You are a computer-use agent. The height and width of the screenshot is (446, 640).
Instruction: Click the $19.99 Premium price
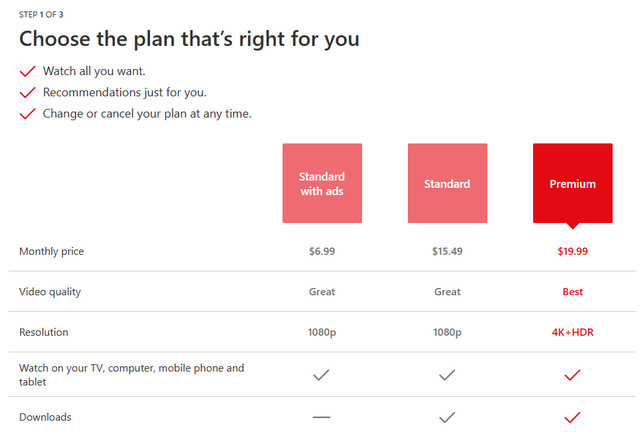coord(572,251)
